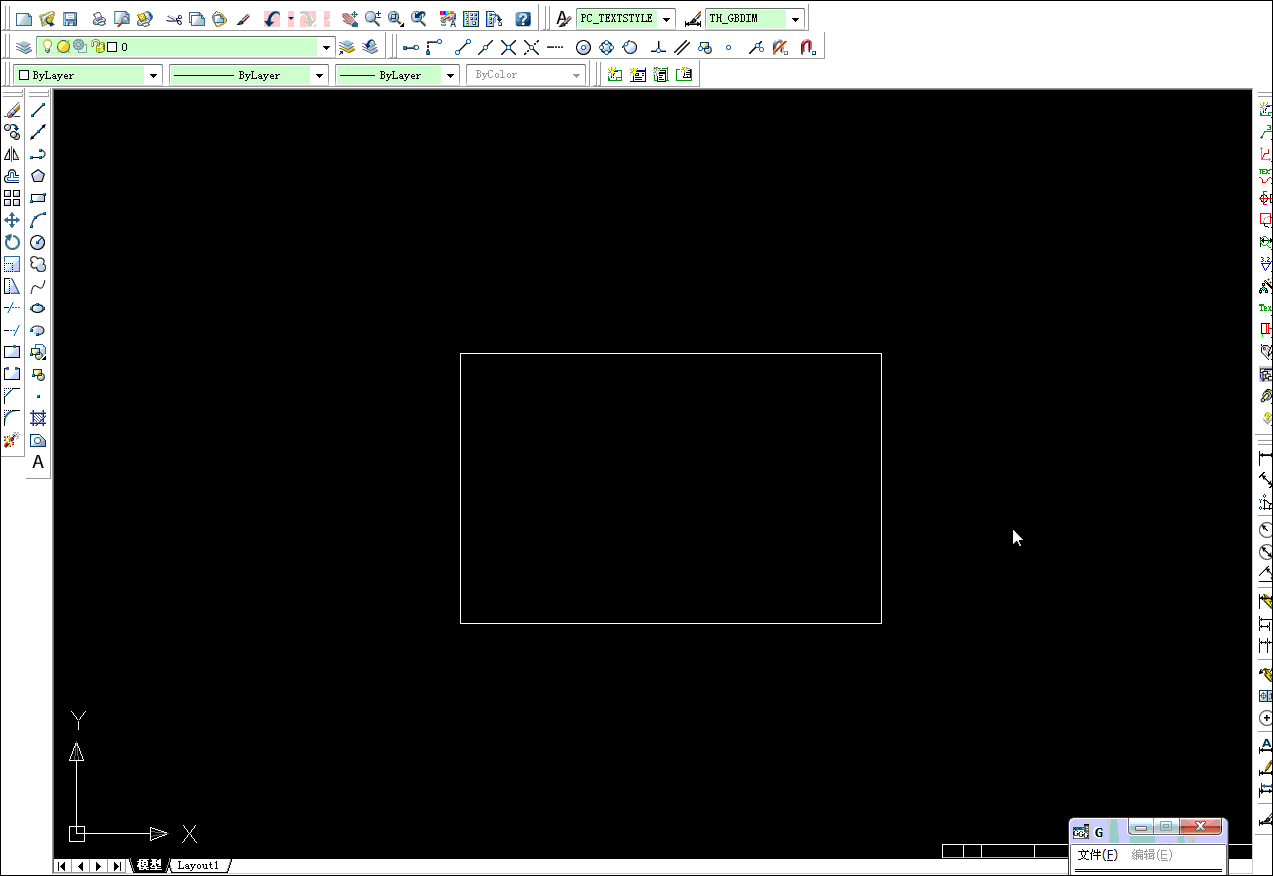This screenshot has width=1273, height=876.
Task: Open the PC_TEXTSTYLE text style selector
Action: tap(665, 17)
